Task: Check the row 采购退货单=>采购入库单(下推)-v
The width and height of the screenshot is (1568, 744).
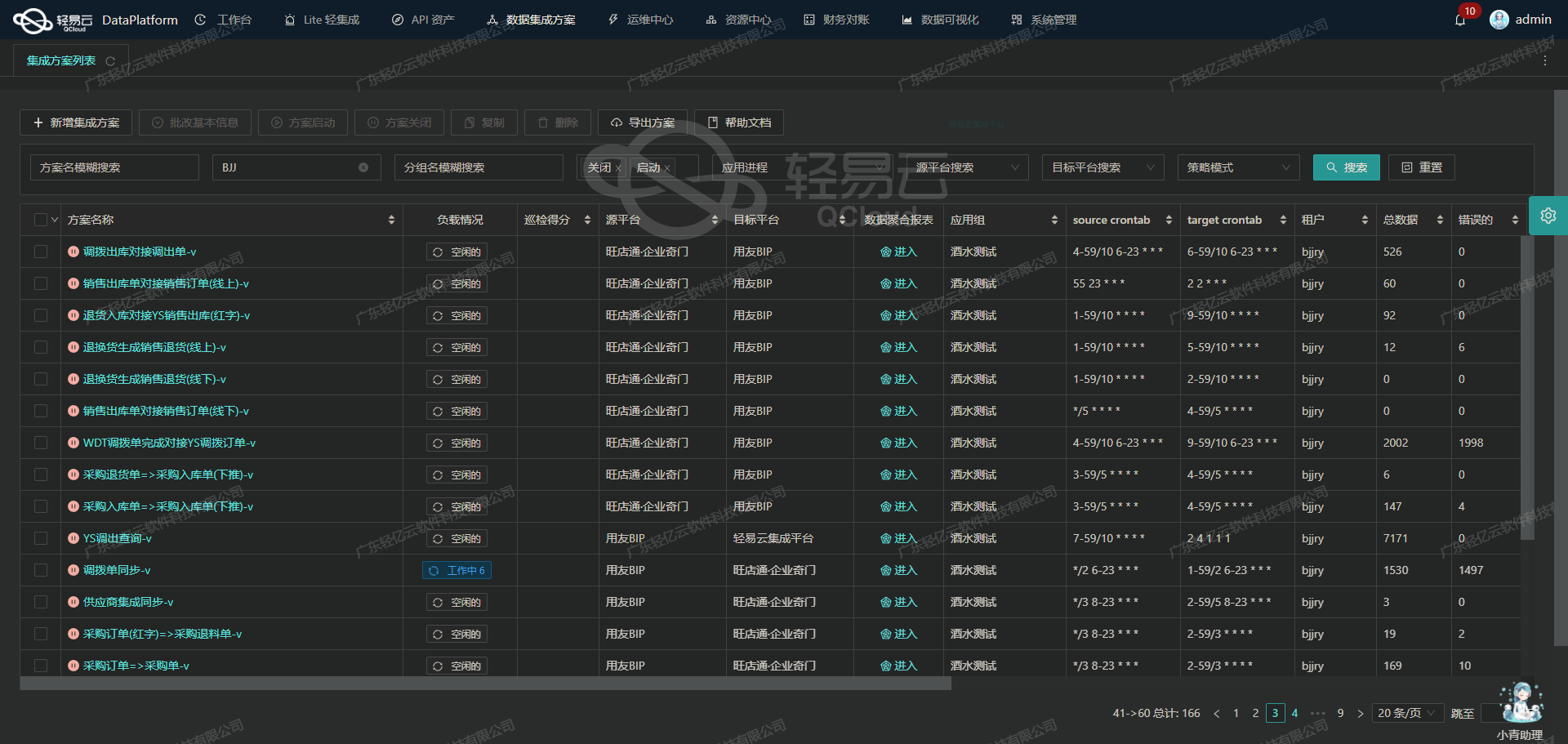Action: (x=41, y=474)
